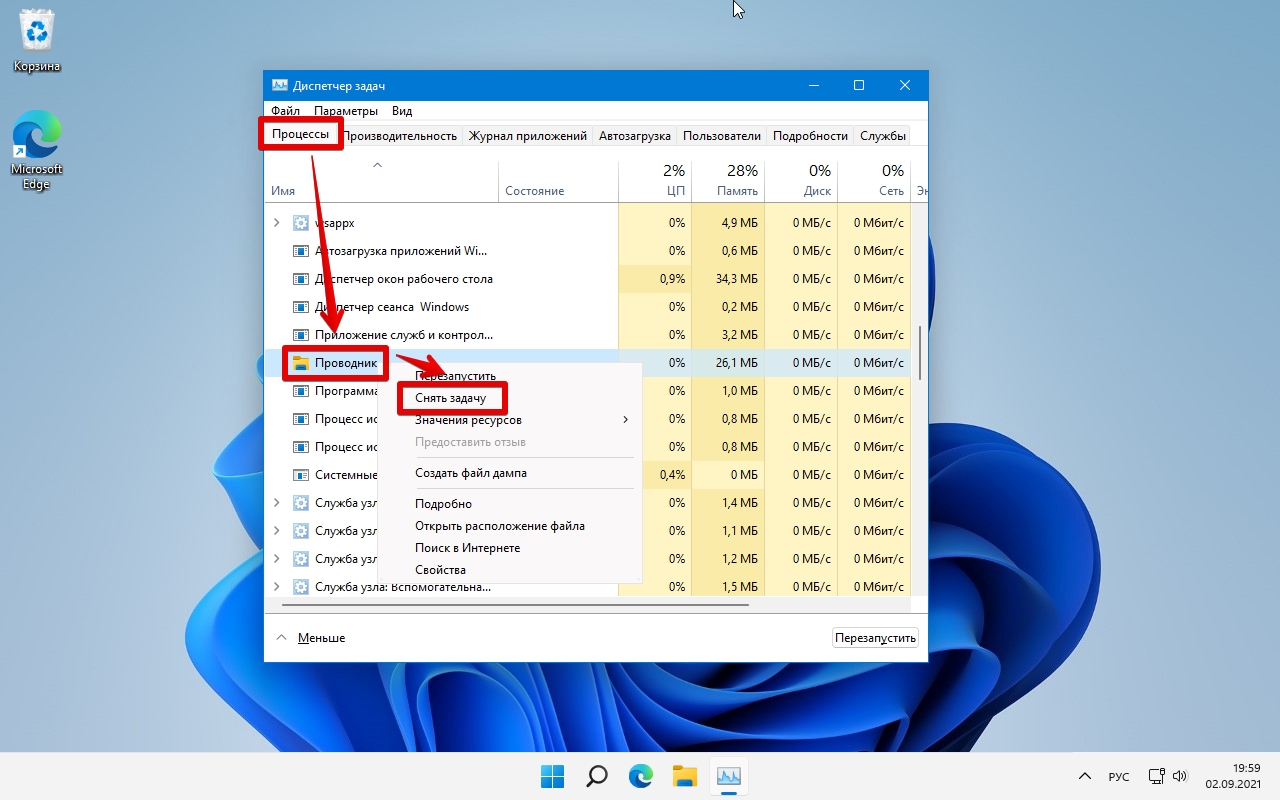Image resolution: width=1280 pixels, height=800 pixels.
Task: Expand Служба узла: Вспомогательна... group
Action: [277, 587]
